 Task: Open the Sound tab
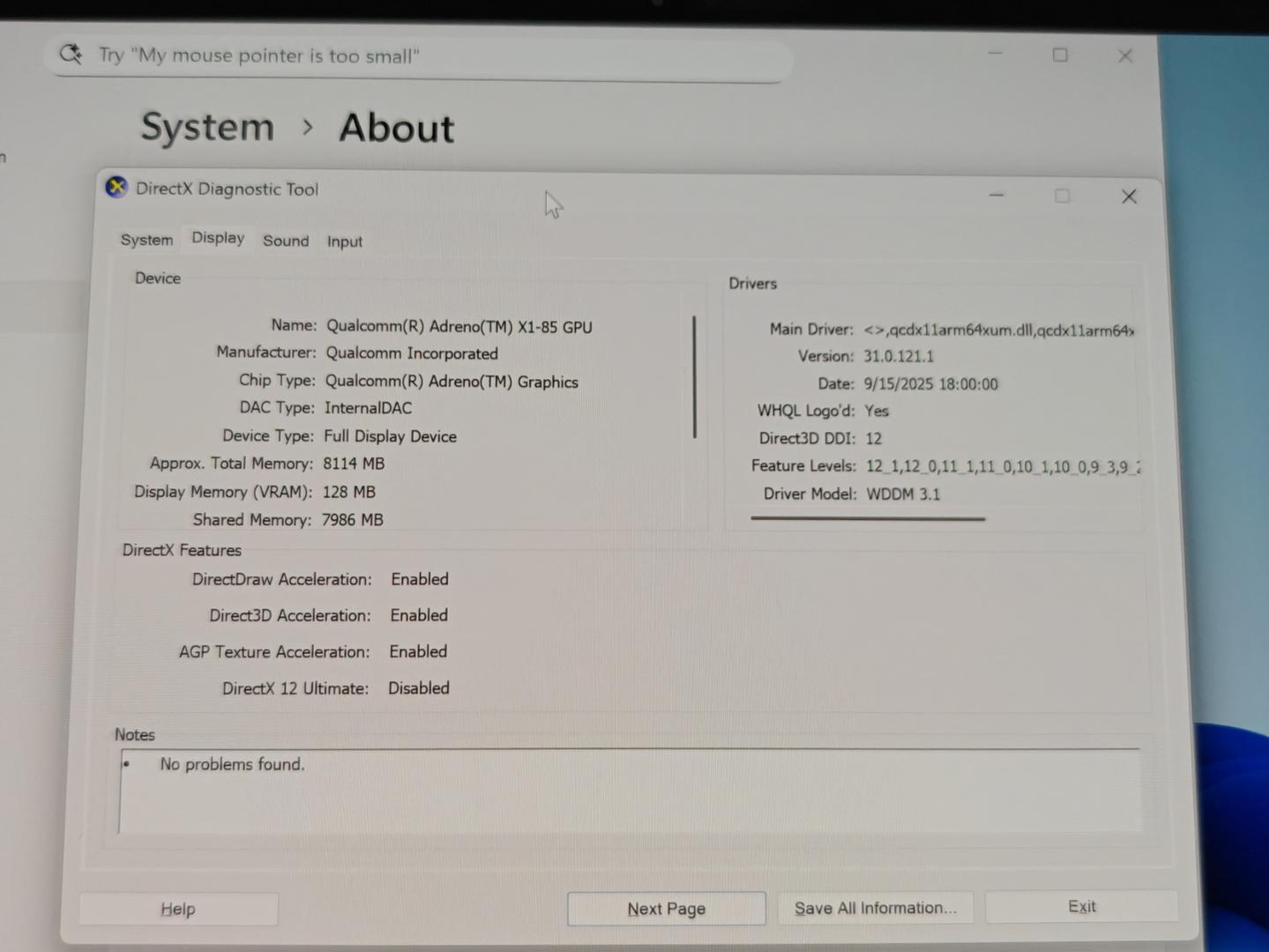click(x=286, y=241)
